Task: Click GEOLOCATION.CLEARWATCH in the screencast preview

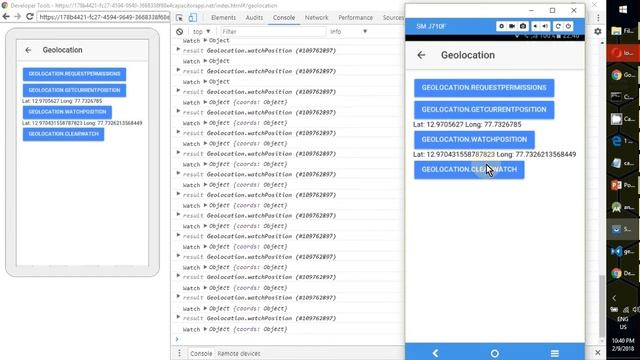Action: pos(63,134)
